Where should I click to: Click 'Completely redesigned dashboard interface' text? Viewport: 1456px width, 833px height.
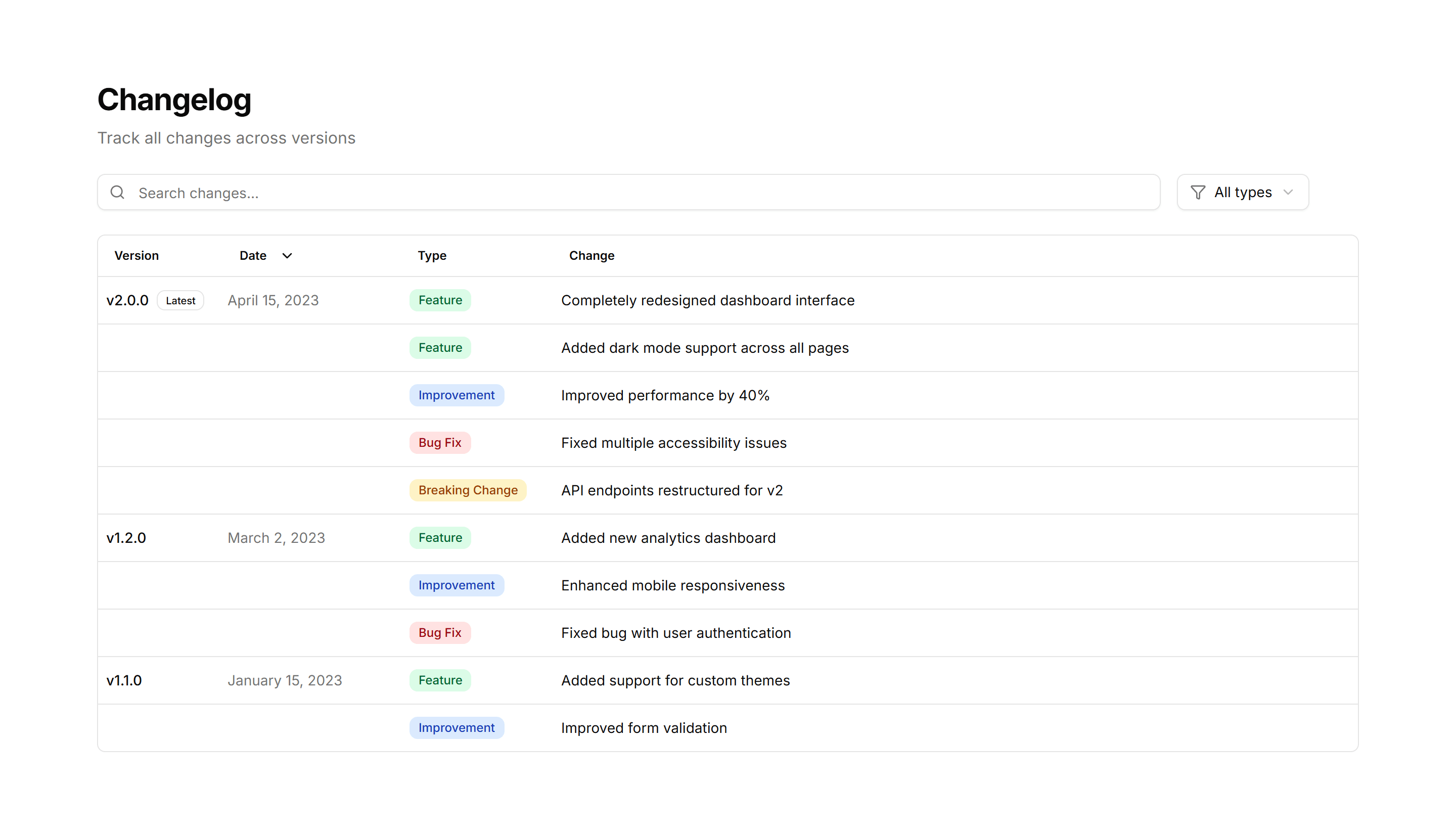(708, 300)
